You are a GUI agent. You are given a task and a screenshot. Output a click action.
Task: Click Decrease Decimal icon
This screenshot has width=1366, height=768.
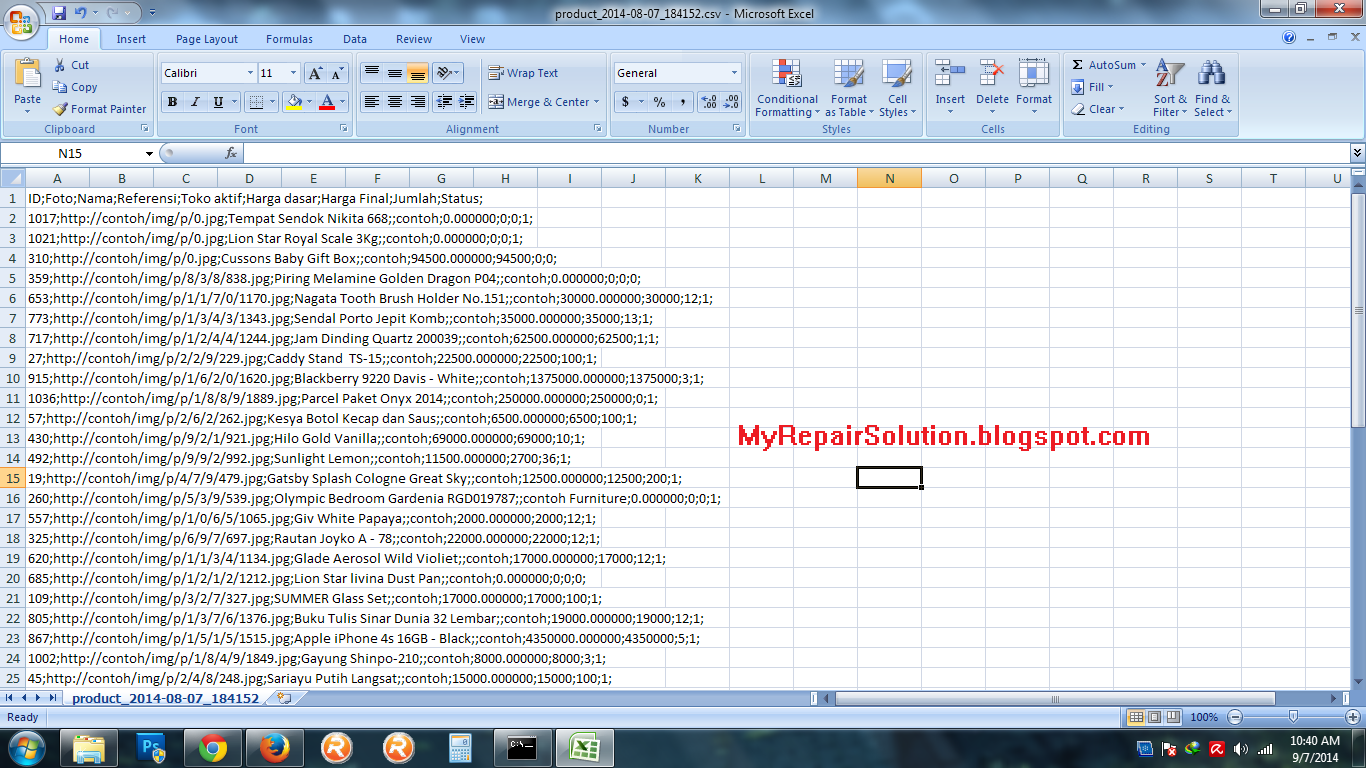(x=731, y=102)
